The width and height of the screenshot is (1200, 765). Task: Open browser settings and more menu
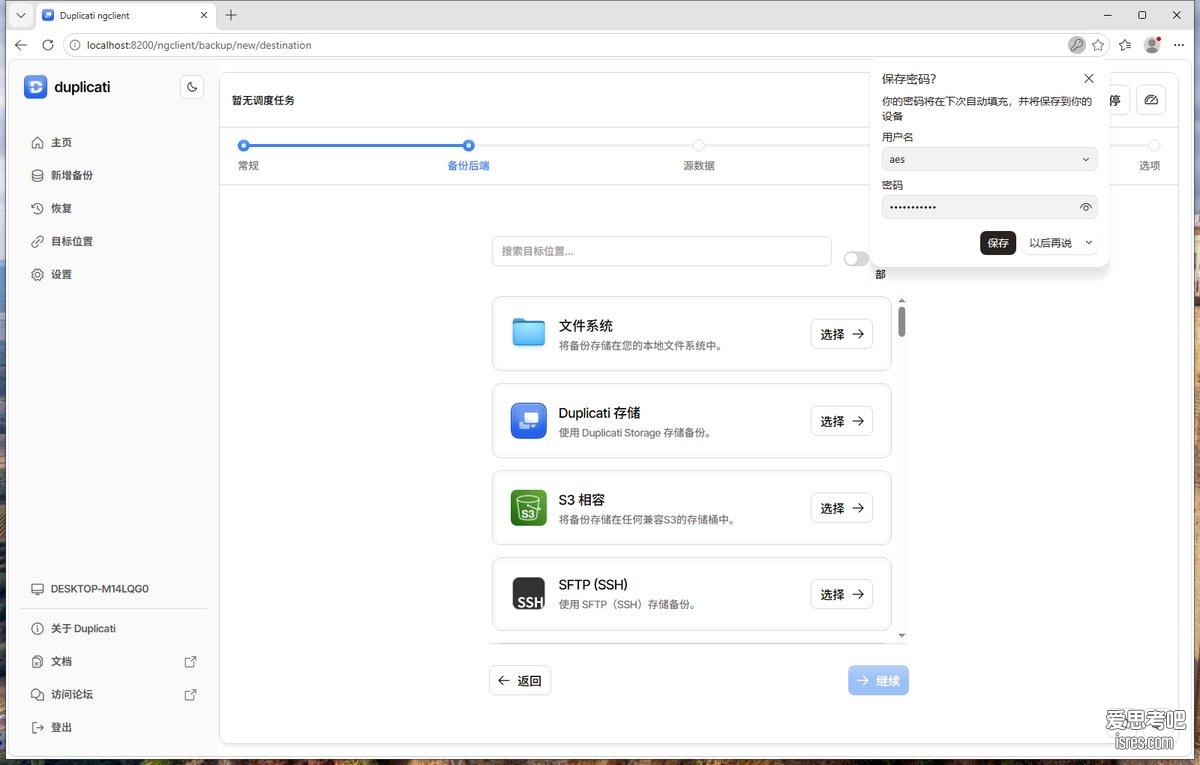tap(1179, 45)
